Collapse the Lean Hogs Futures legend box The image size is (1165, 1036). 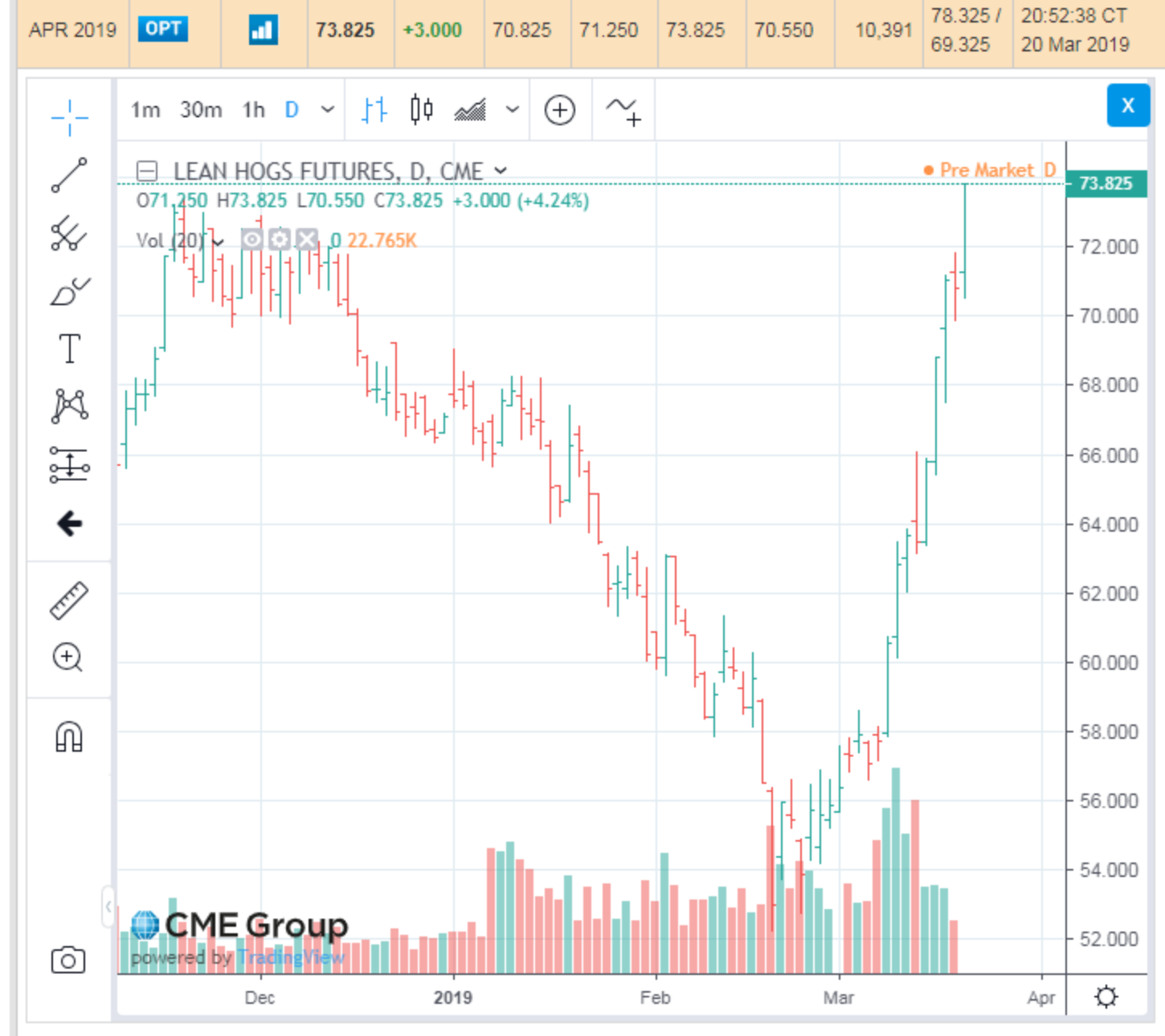[146, 171]
